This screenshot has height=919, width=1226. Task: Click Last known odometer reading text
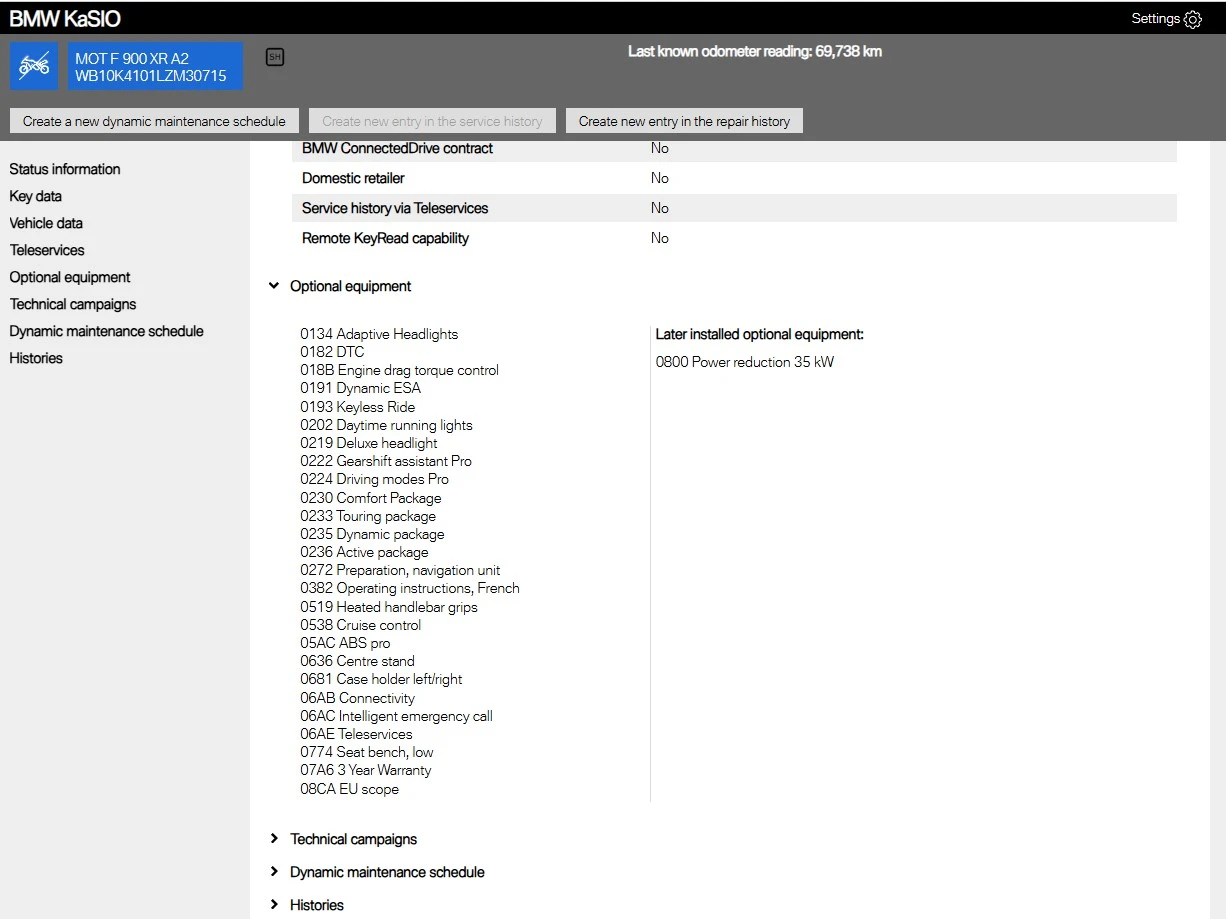(x=755, y=51)
